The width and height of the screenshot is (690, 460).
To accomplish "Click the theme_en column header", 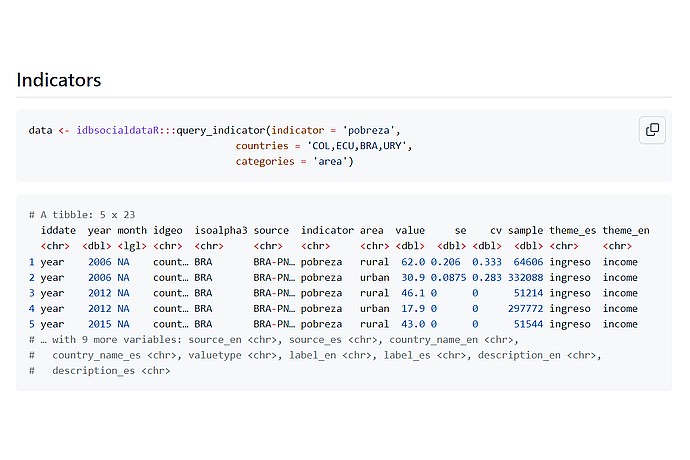I will (626, 230).
